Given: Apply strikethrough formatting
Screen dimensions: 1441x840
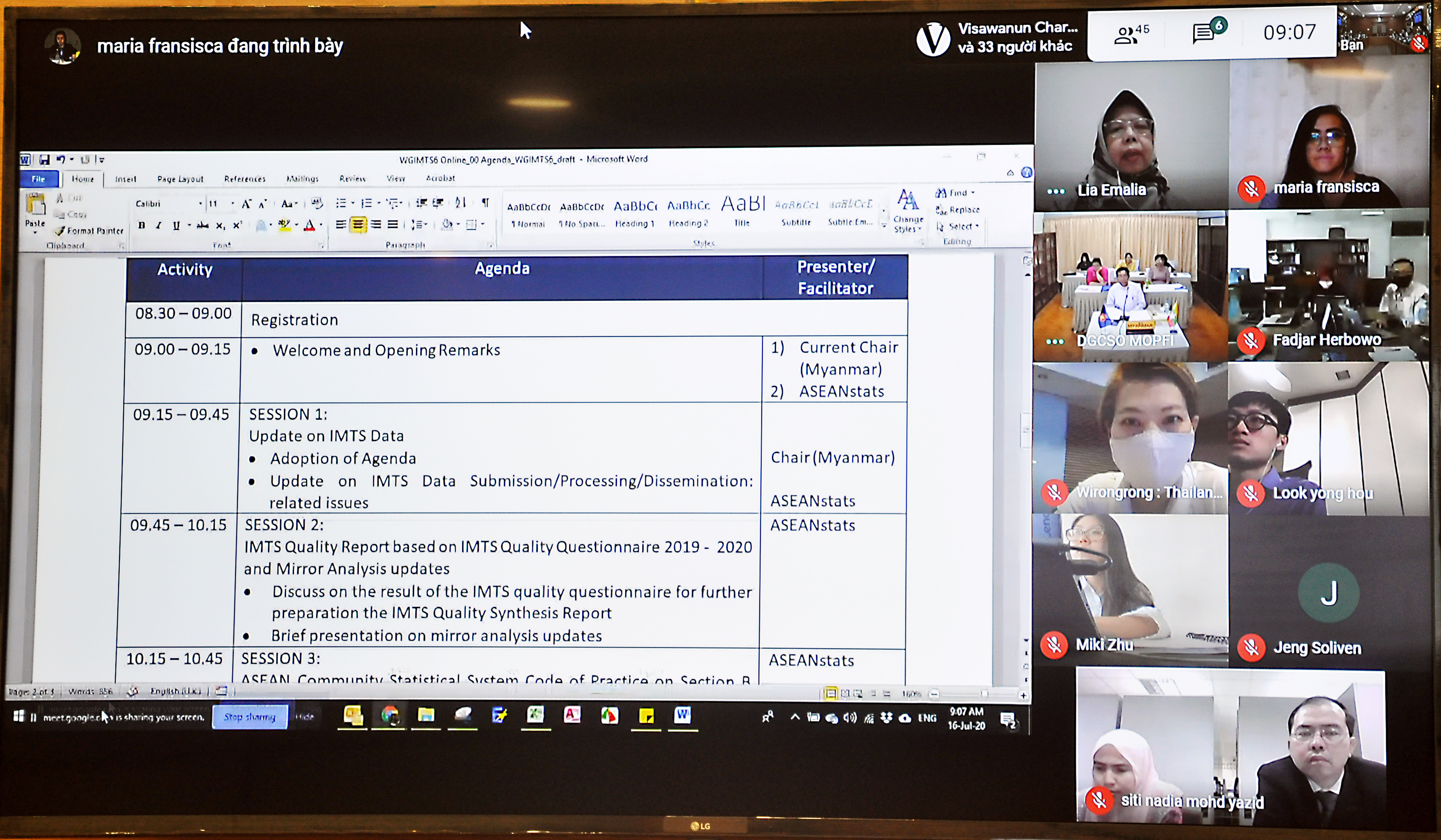Looking at the screenshot, I should [x=202, y=225].
